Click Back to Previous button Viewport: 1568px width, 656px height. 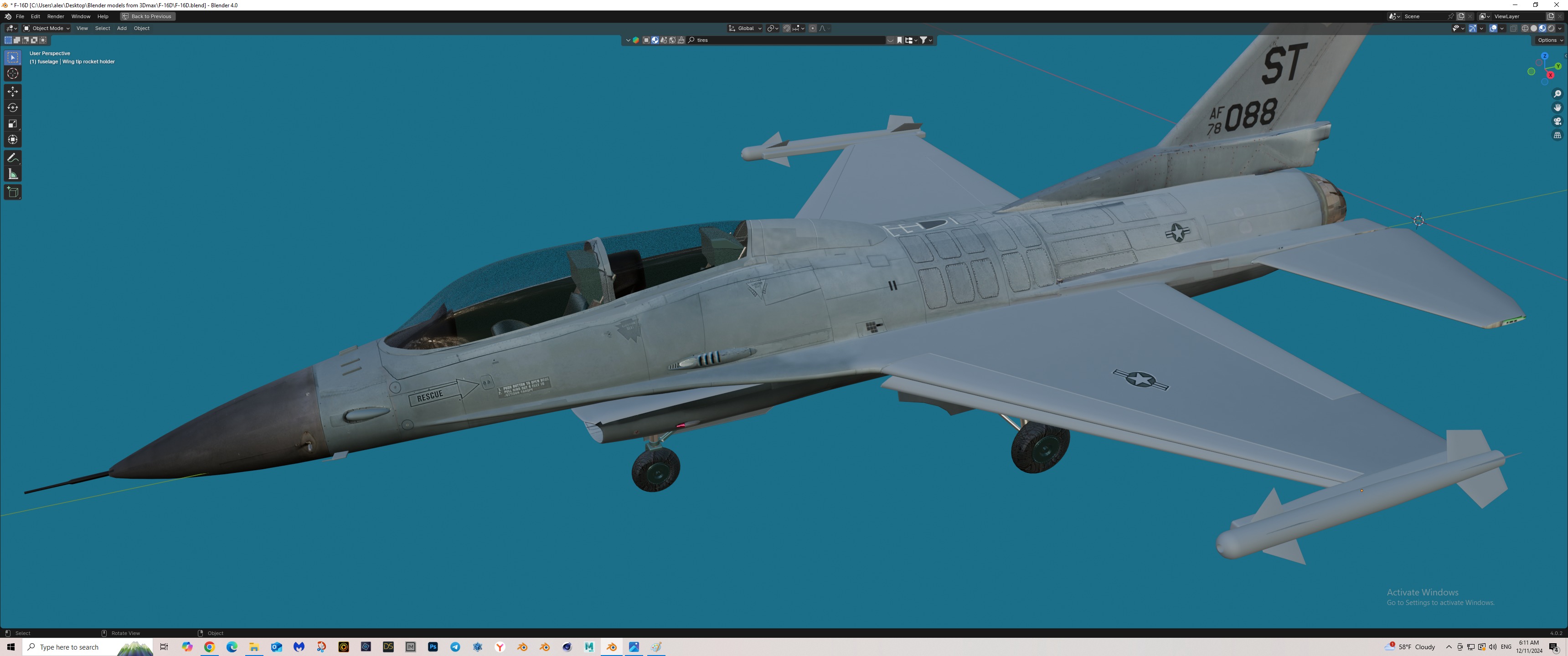click(148, 16)
